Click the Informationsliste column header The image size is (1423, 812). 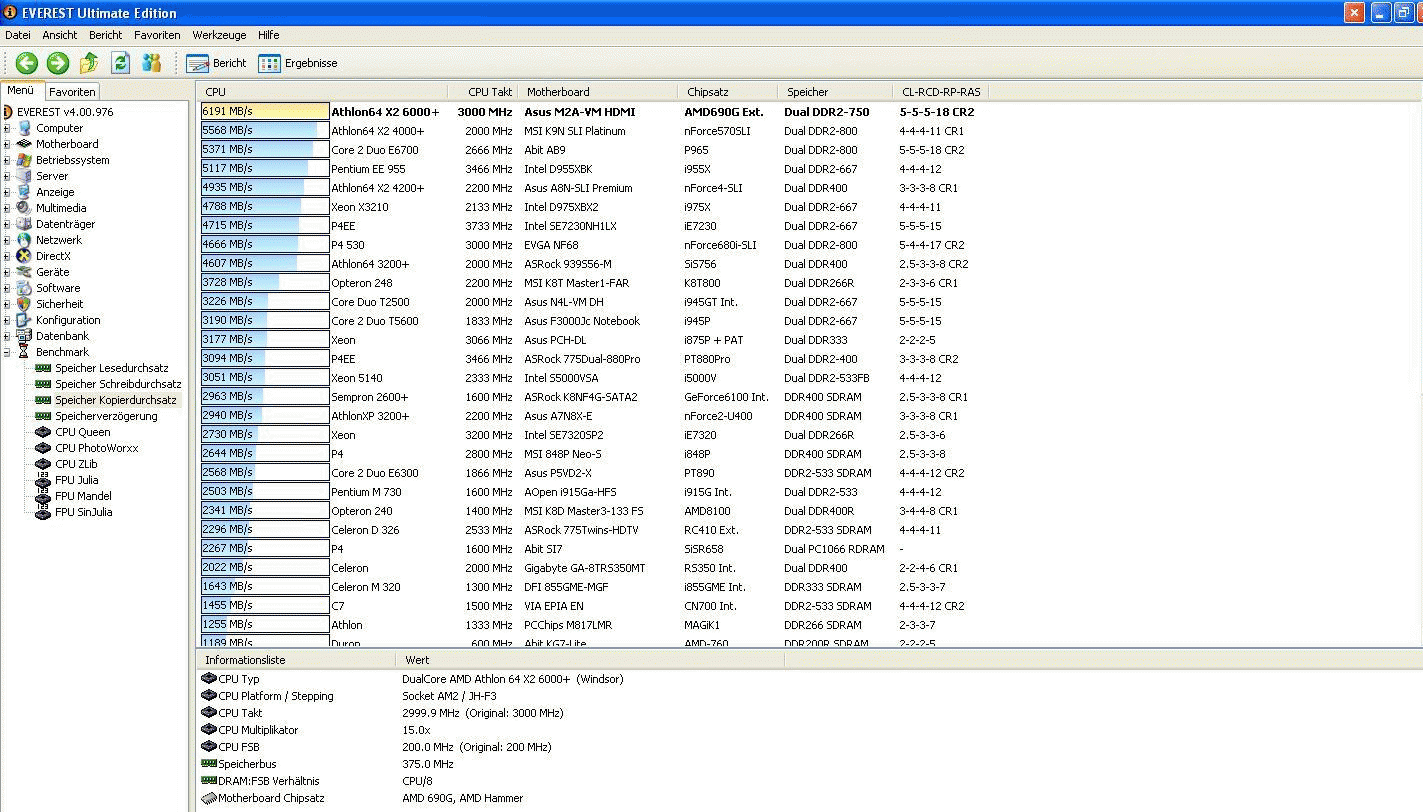[x=297, y=660]
